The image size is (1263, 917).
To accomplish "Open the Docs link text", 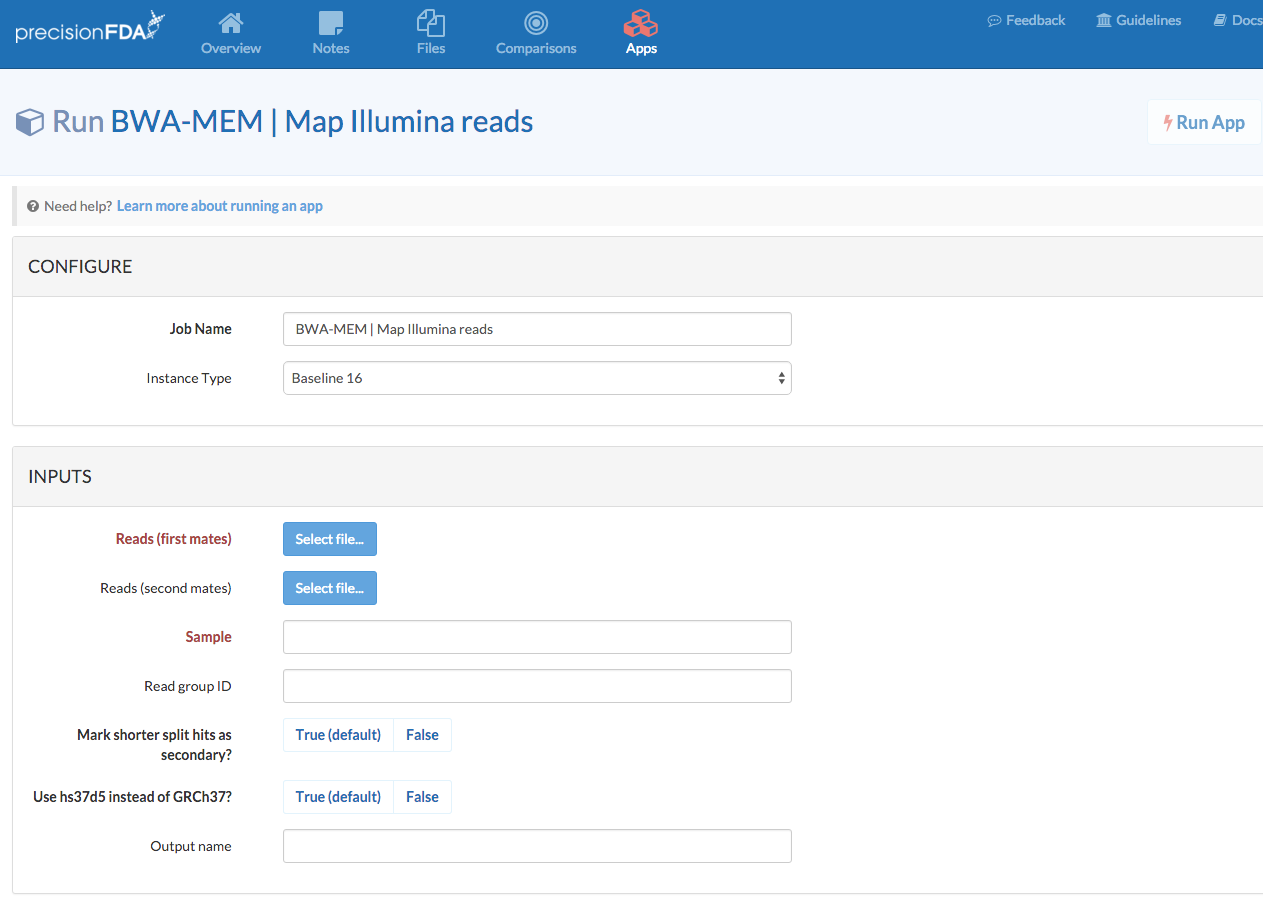I will (x=1247, y=20).
